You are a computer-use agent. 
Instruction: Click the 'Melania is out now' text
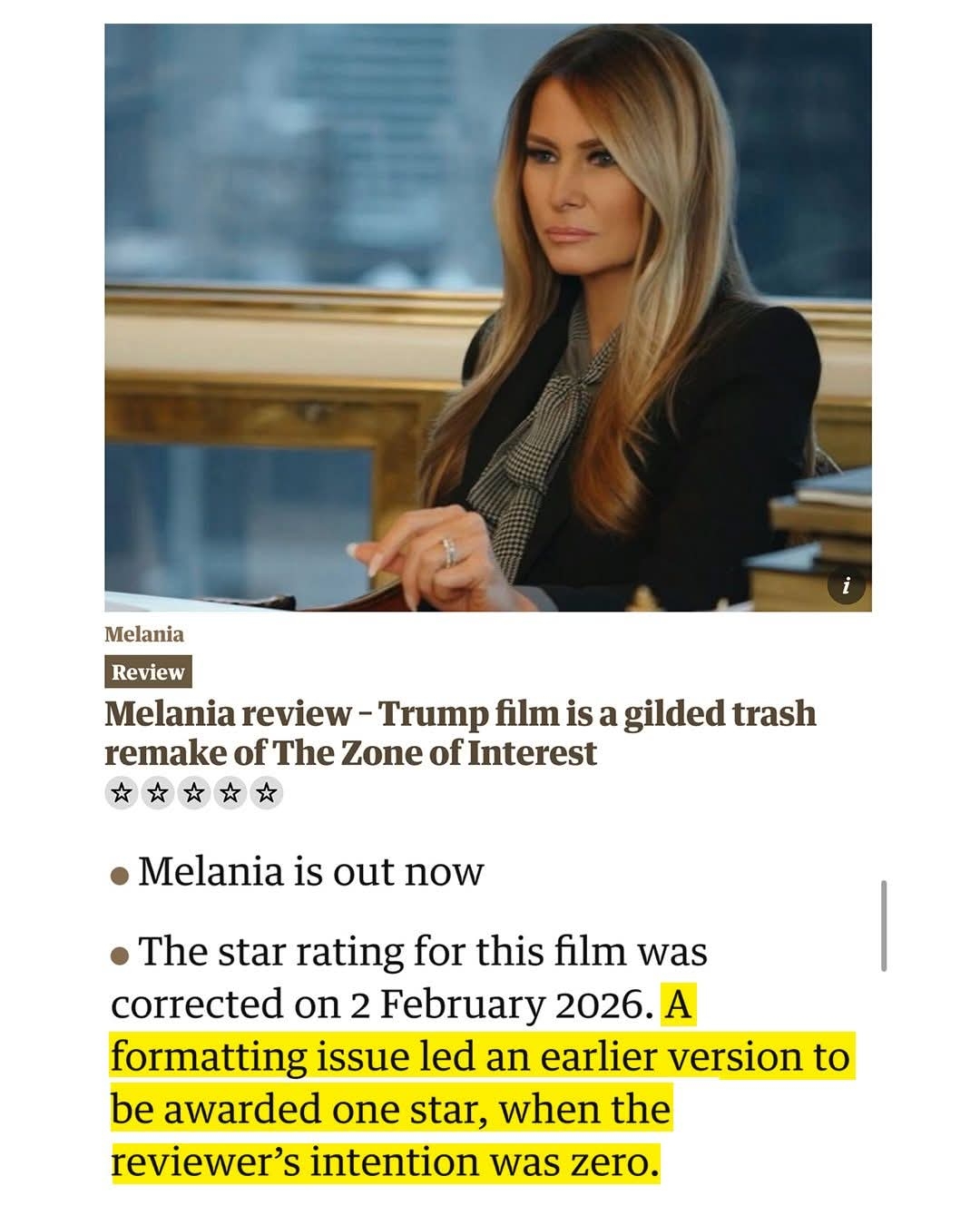tap(311, 871)
